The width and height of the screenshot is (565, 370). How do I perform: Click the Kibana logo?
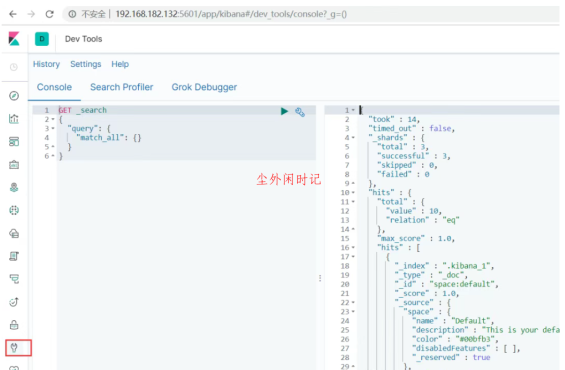point(14,39)
